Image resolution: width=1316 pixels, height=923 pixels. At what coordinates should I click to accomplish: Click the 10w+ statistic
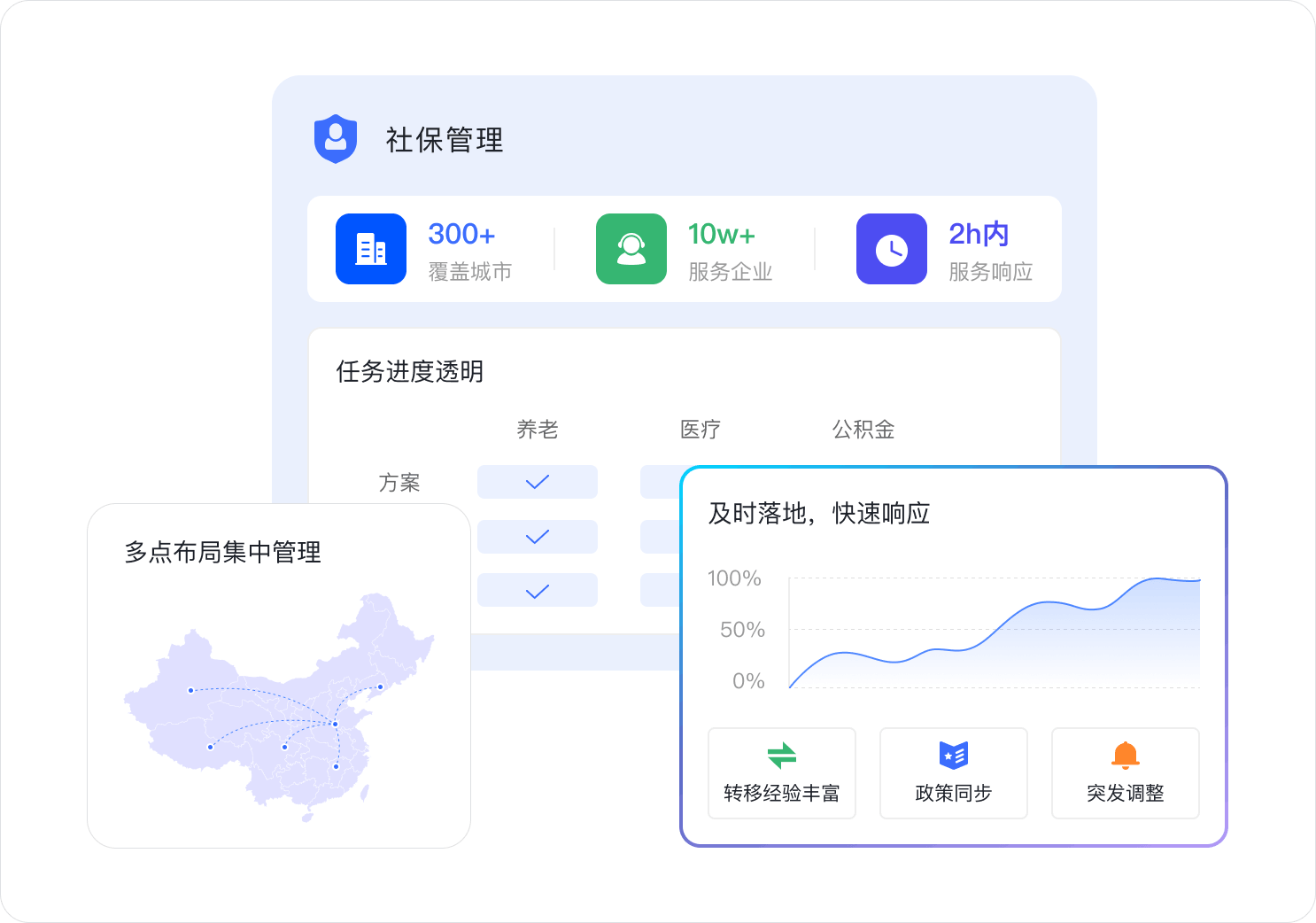coord(722,234)
